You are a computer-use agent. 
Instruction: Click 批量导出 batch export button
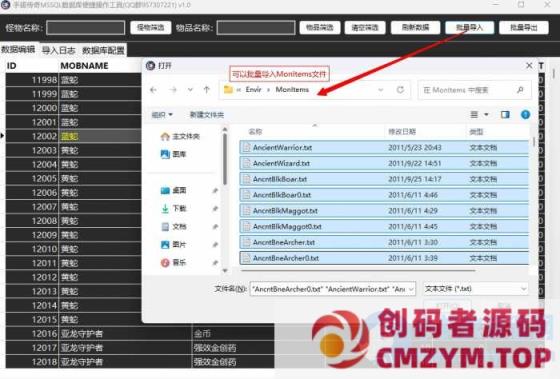click(x=524, y=28)
